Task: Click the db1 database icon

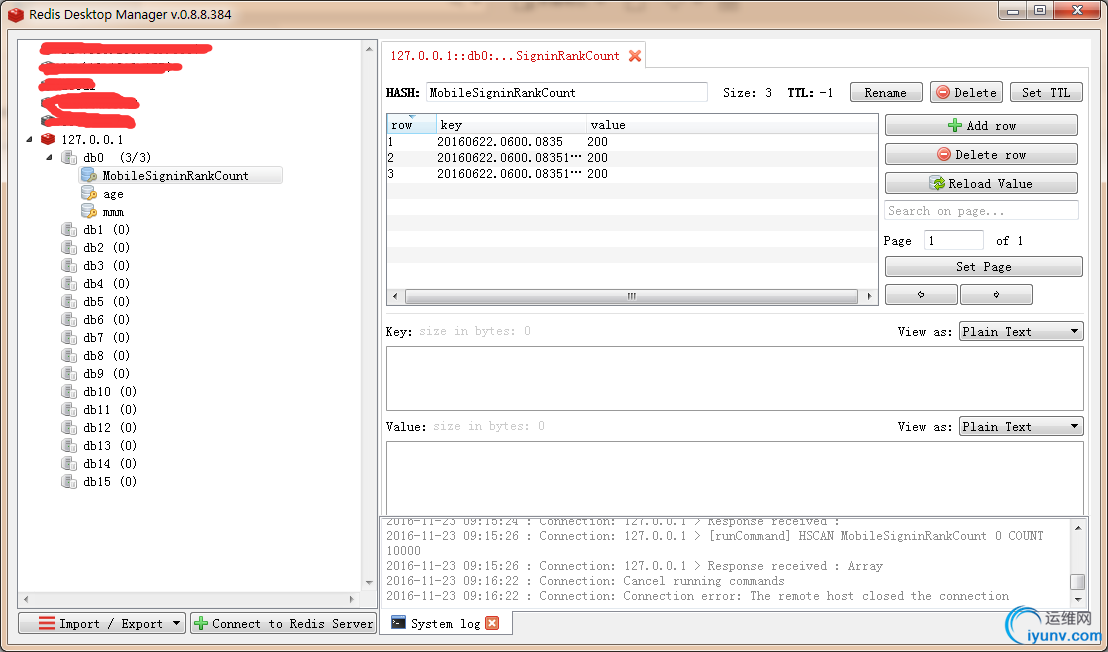Action: (69, 230)
